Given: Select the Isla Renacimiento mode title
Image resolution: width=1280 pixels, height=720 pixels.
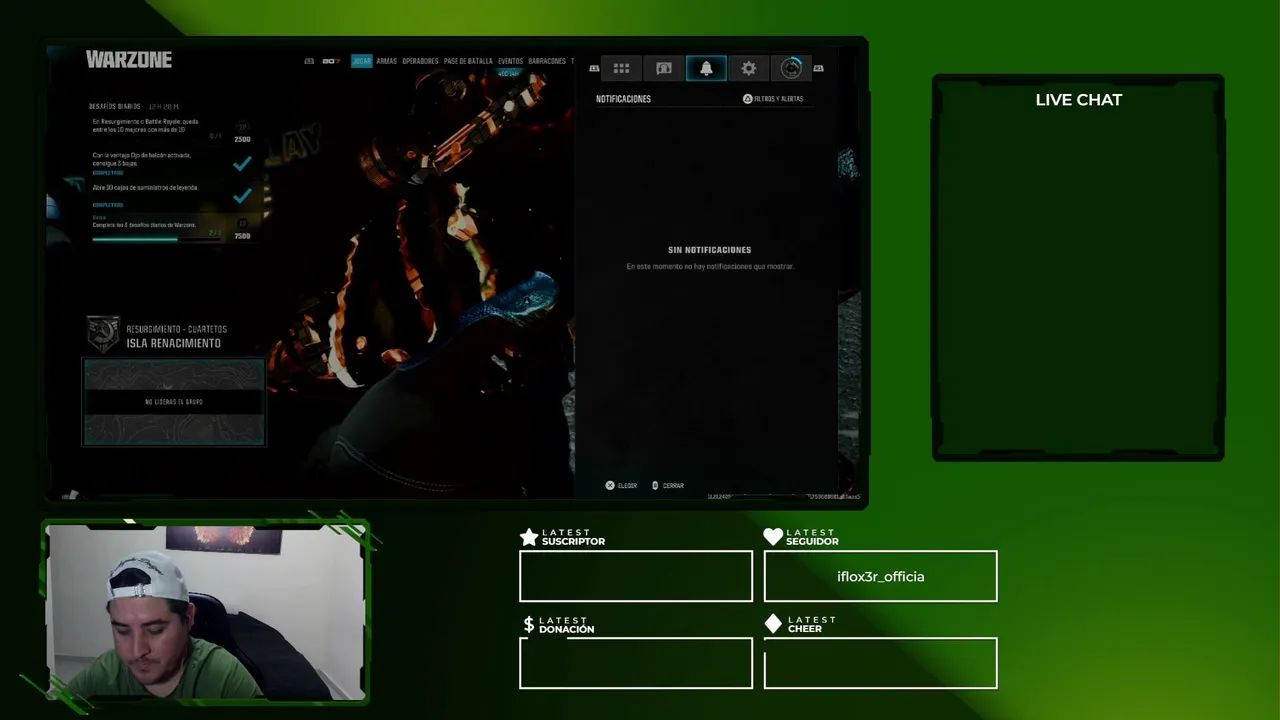Looking at the screenshot, I should (x=174, y=343).
